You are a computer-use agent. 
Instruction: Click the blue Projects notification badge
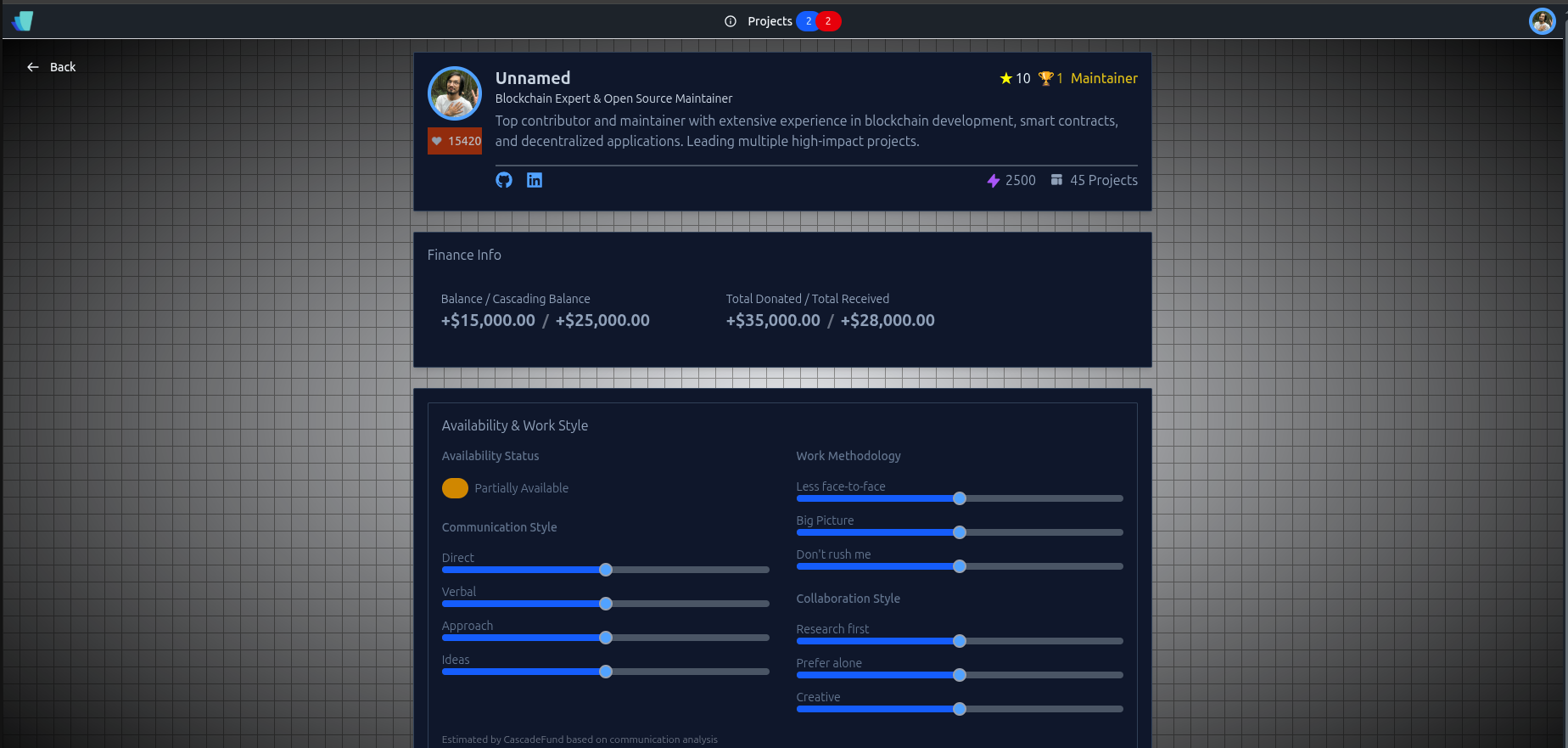(x=808, y=21)
